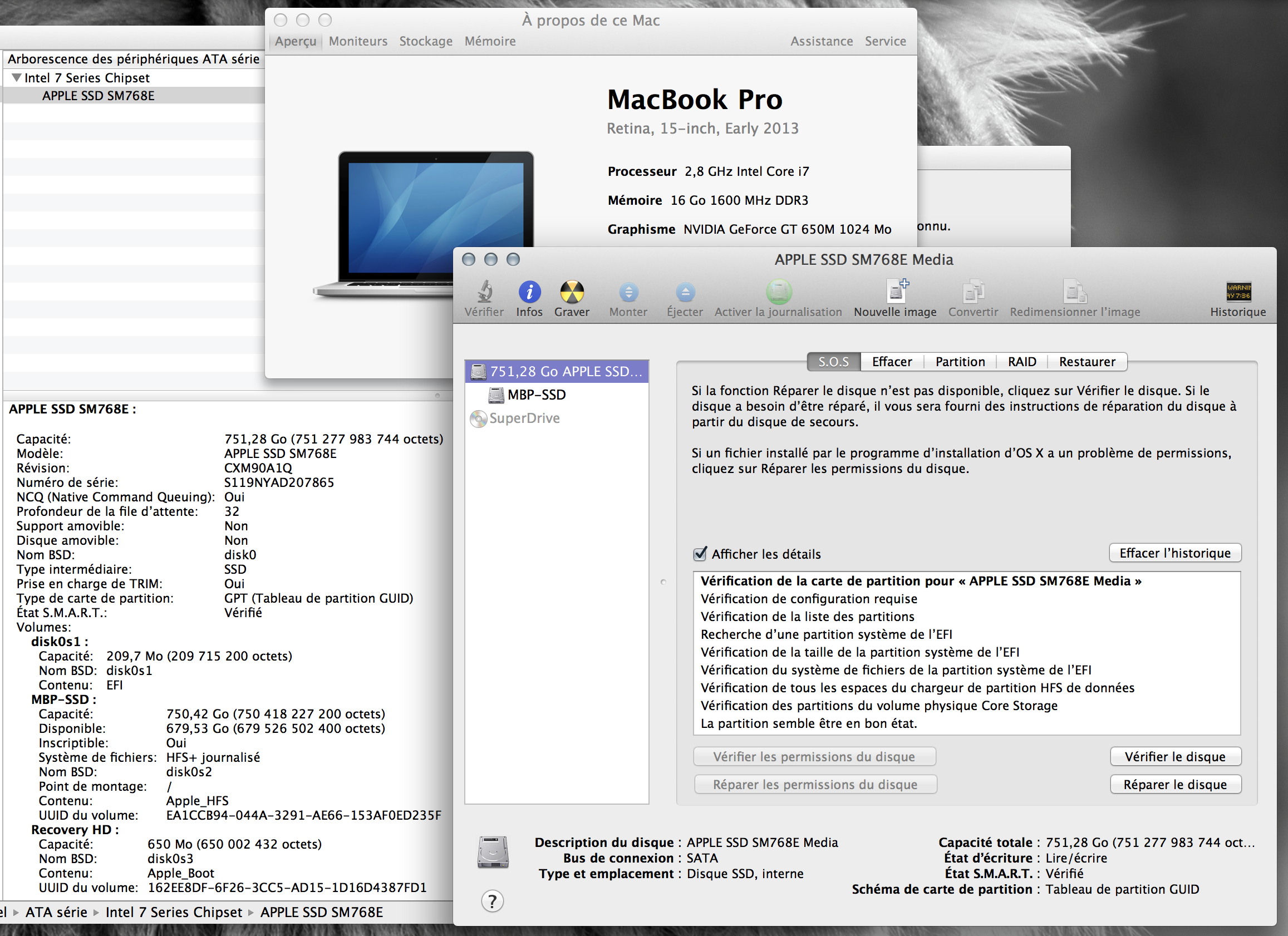The image size is (1288, 936).
Task: Click Effacer l'historique button
Action: (x=1175, y=553)
